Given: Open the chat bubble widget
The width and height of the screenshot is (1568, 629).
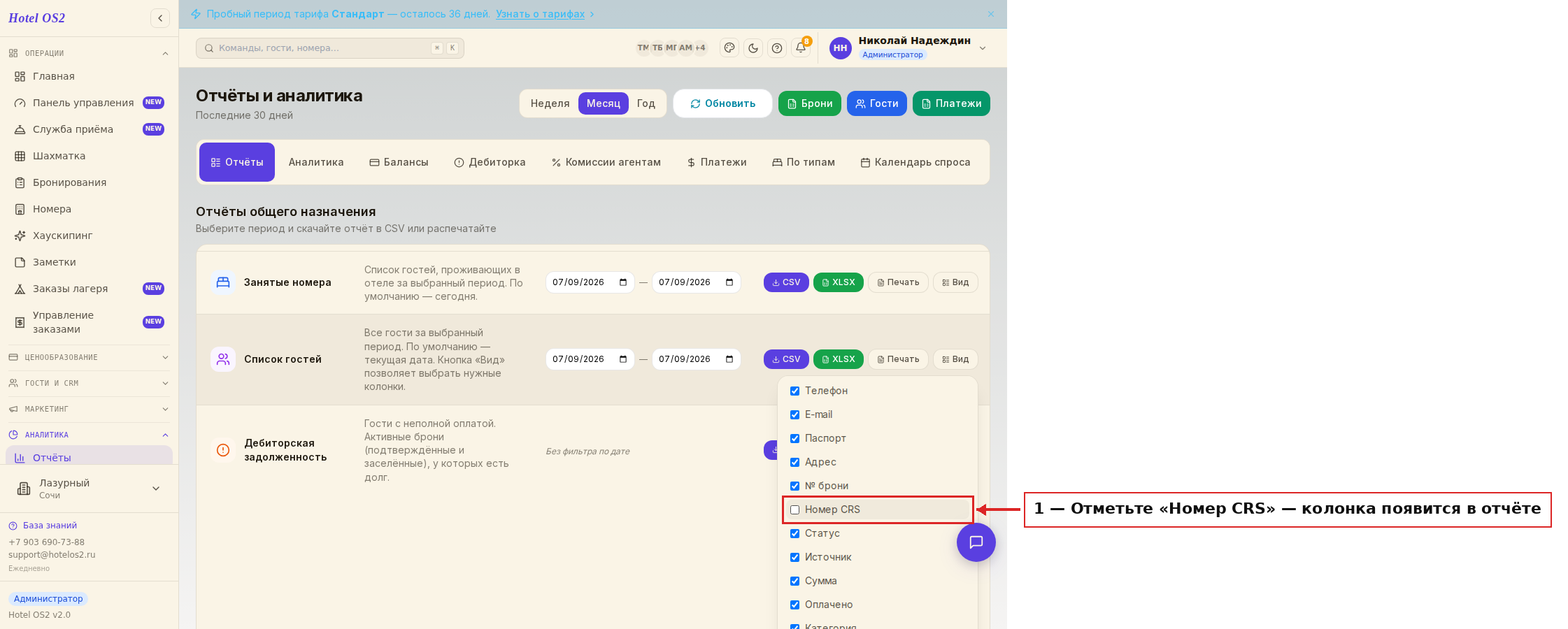Looking at the screenshot, I should (x=976, y=542).
